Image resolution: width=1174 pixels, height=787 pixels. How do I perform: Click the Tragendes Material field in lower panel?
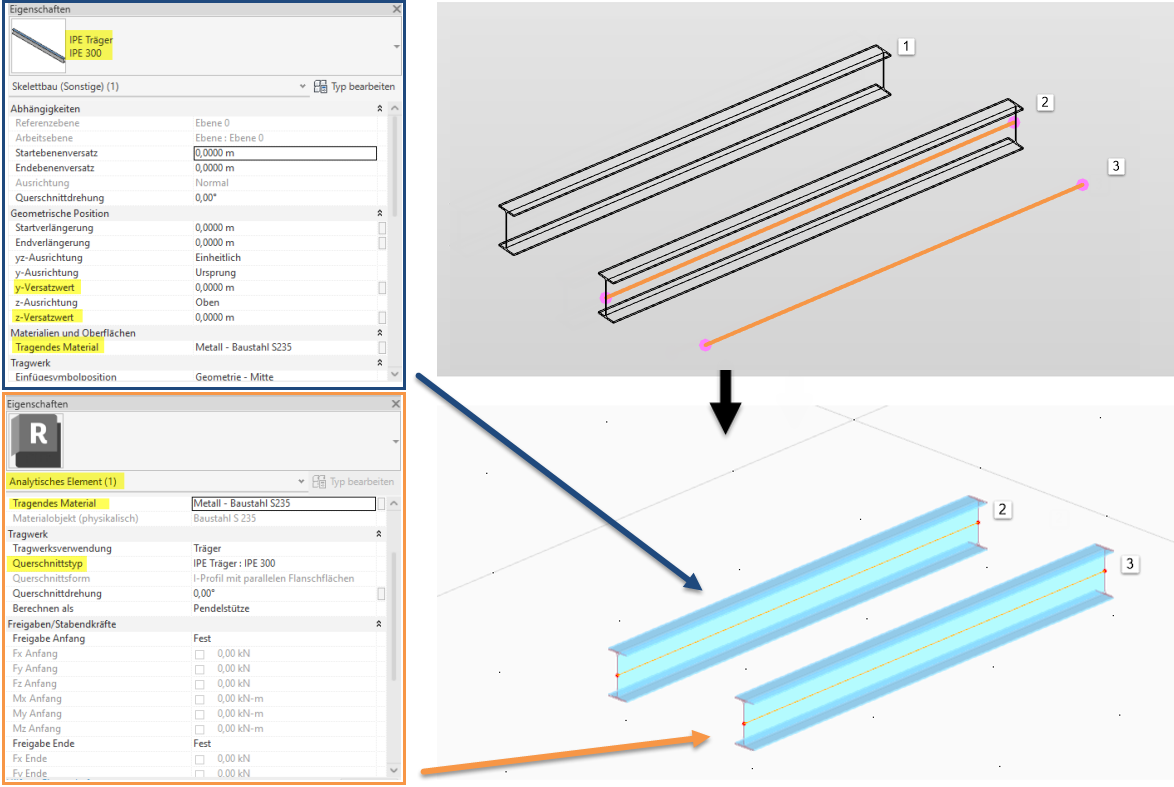click(x=284, y=503)
